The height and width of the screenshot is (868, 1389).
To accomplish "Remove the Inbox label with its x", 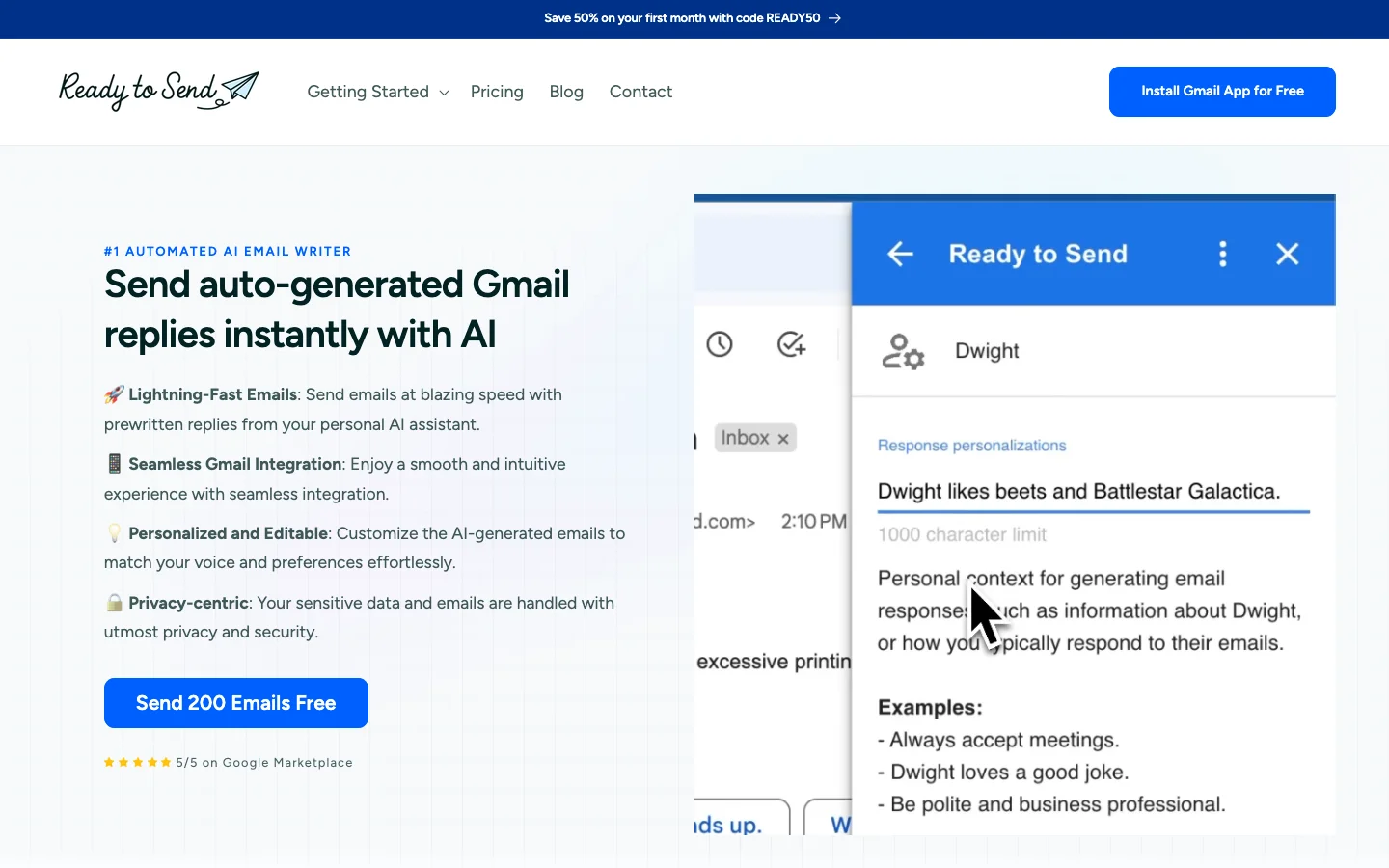I will click(x=783, y=439).
